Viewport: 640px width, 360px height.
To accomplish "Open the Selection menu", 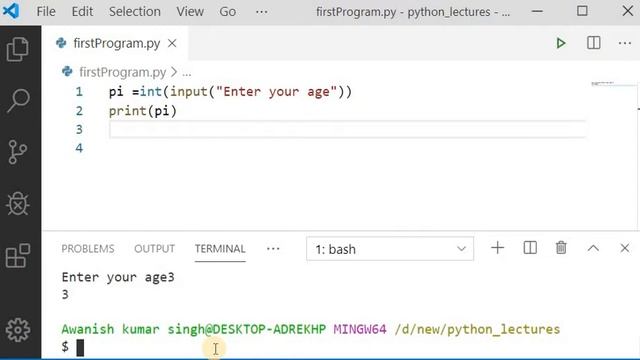I will [135, 11].
